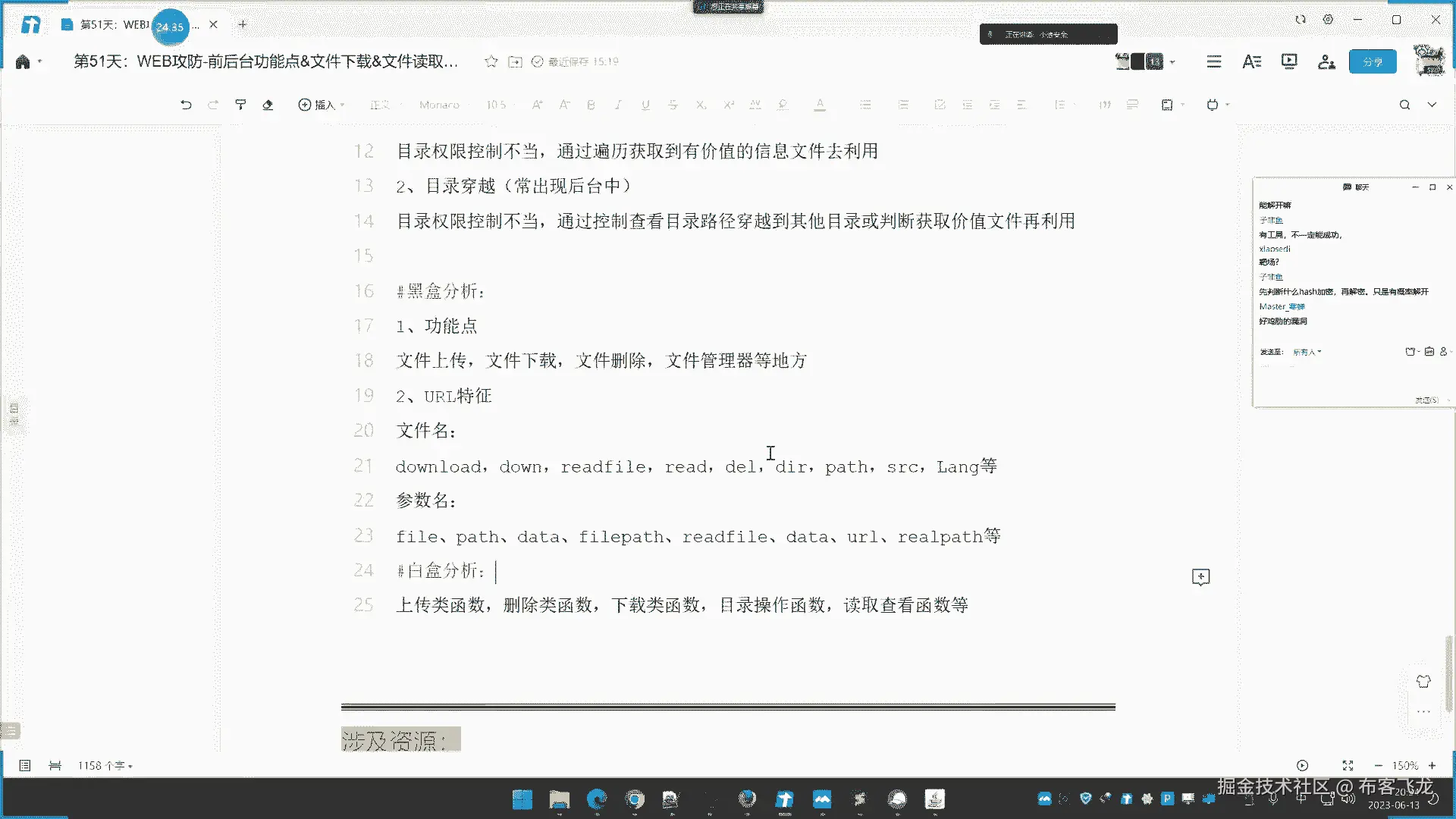Screen dimensions: 1456x819
Task: Expand the Monaco font dropdown
Action: pyautogui.click(x=440, y=105)
